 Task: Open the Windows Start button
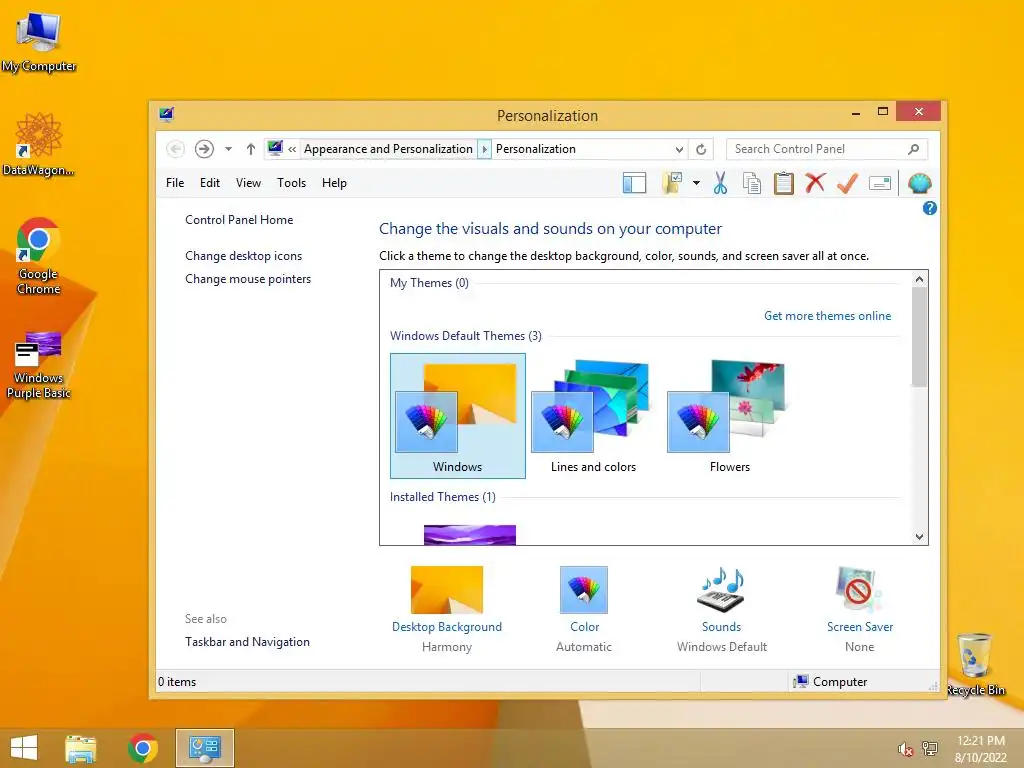click(24, 748)
